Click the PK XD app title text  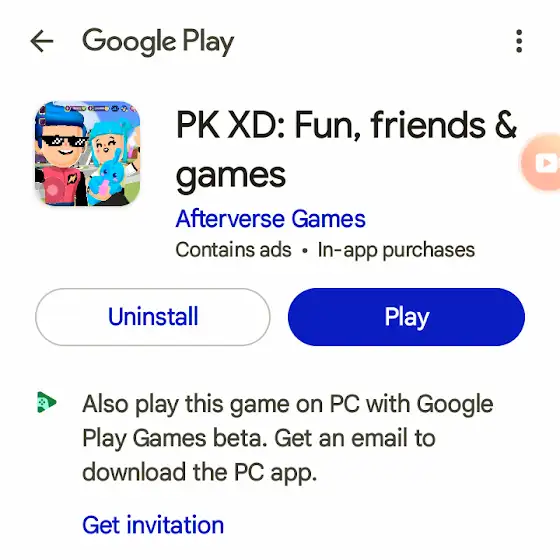(x=346, y=149)
